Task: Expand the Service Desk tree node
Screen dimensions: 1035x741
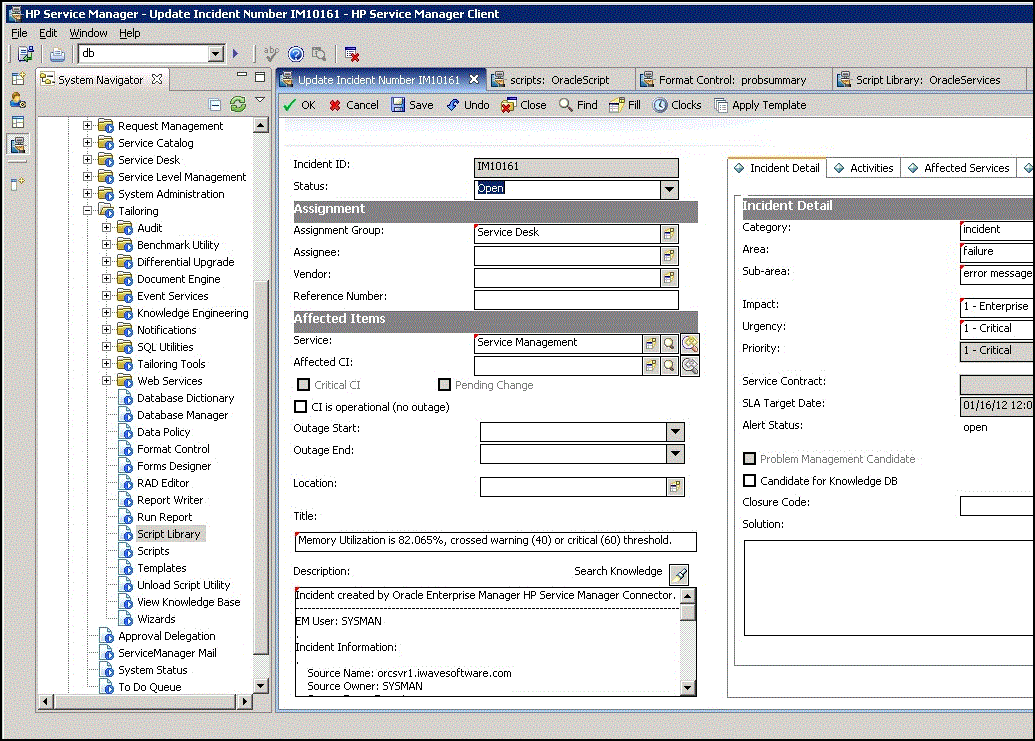Action: click(87, 159)
